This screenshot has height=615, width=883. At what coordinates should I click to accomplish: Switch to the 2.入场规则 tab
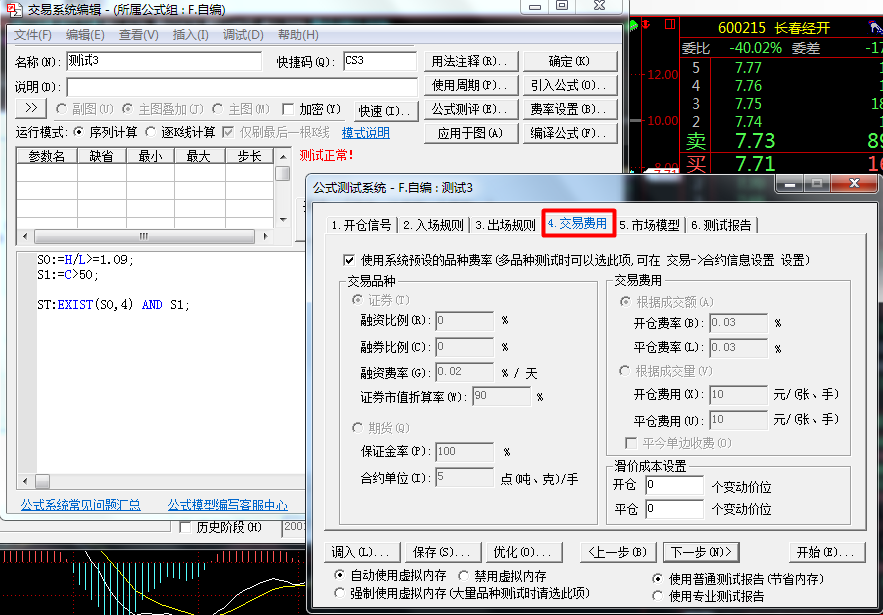click(x=433, y=225)
